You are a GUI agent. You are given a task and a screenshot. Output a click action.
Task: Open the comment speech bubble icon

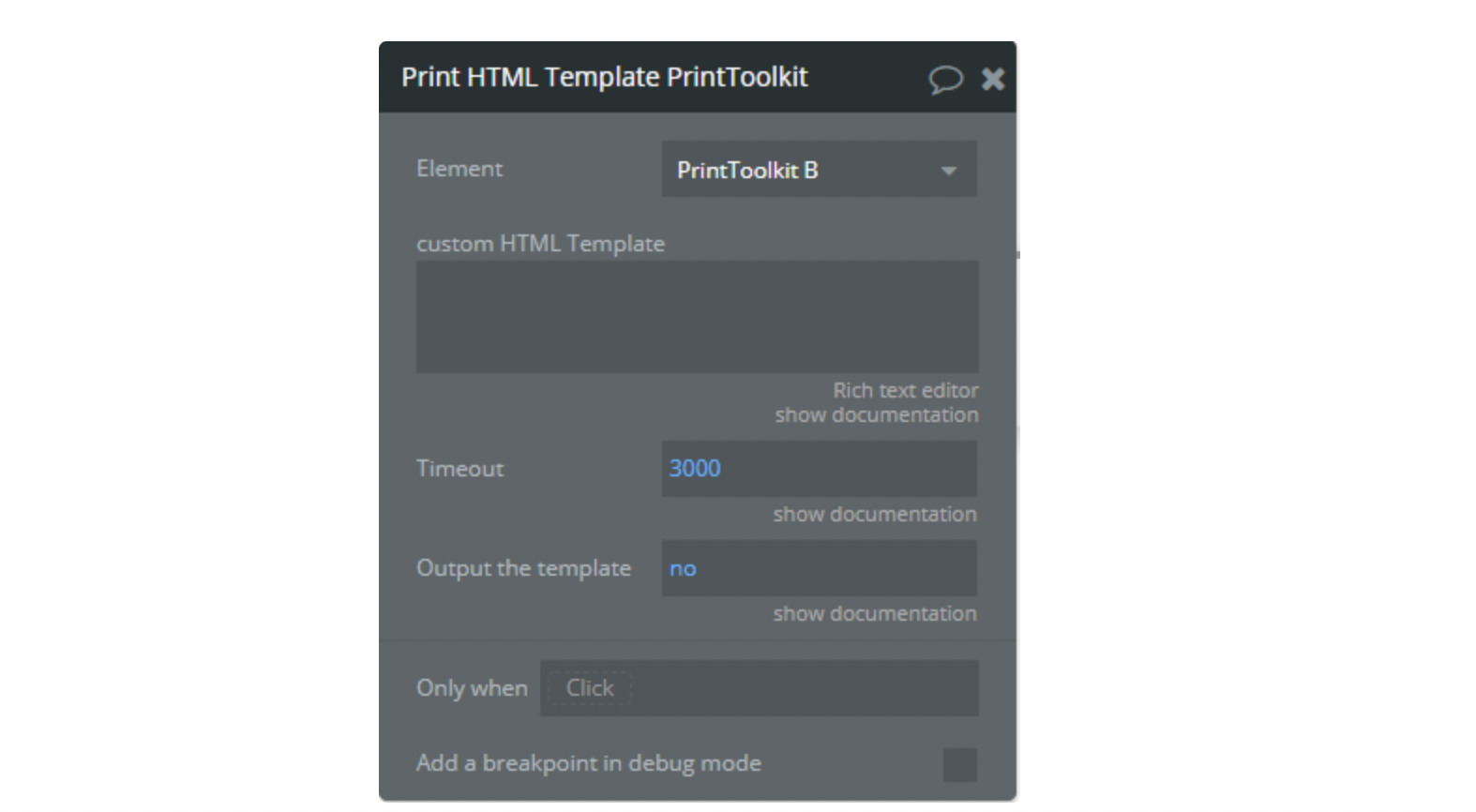[x=945, y=80]
